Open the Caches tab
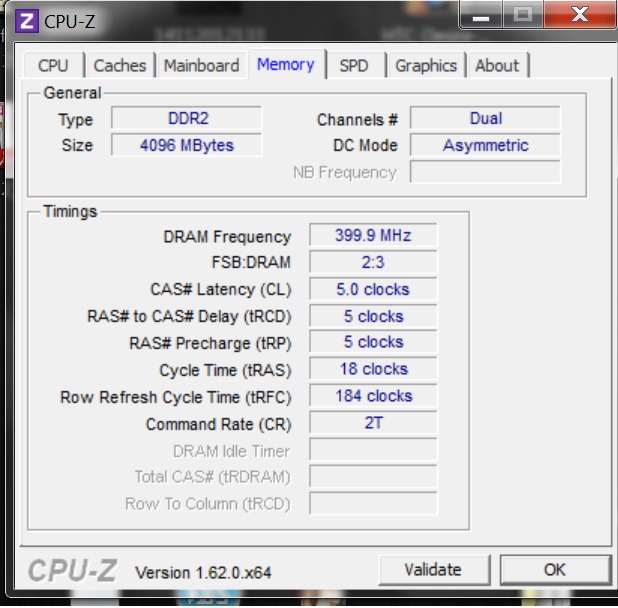Screen dimensions: 618x608 (x=120, y=65)
